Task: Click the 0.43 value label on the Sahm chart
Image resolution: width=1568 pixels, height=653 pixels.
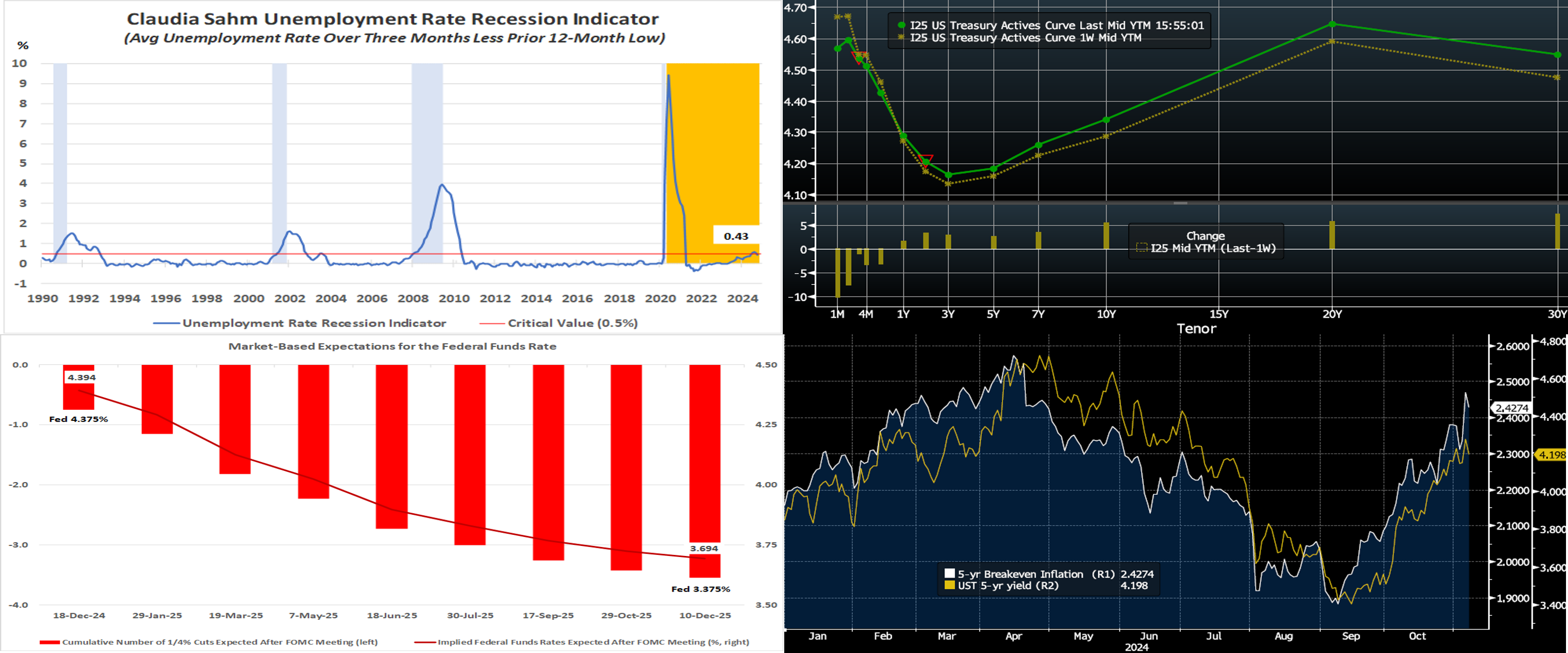Action: click(x=736, y=236)
